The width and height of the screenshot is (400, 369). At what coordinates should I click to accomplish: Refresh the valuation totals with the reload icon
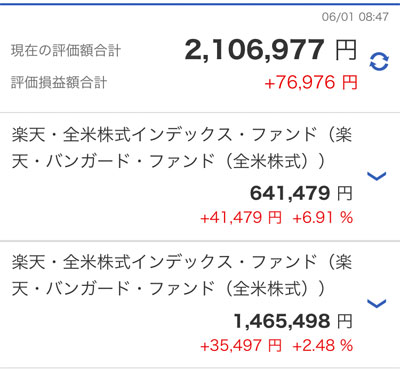(379, 61)
